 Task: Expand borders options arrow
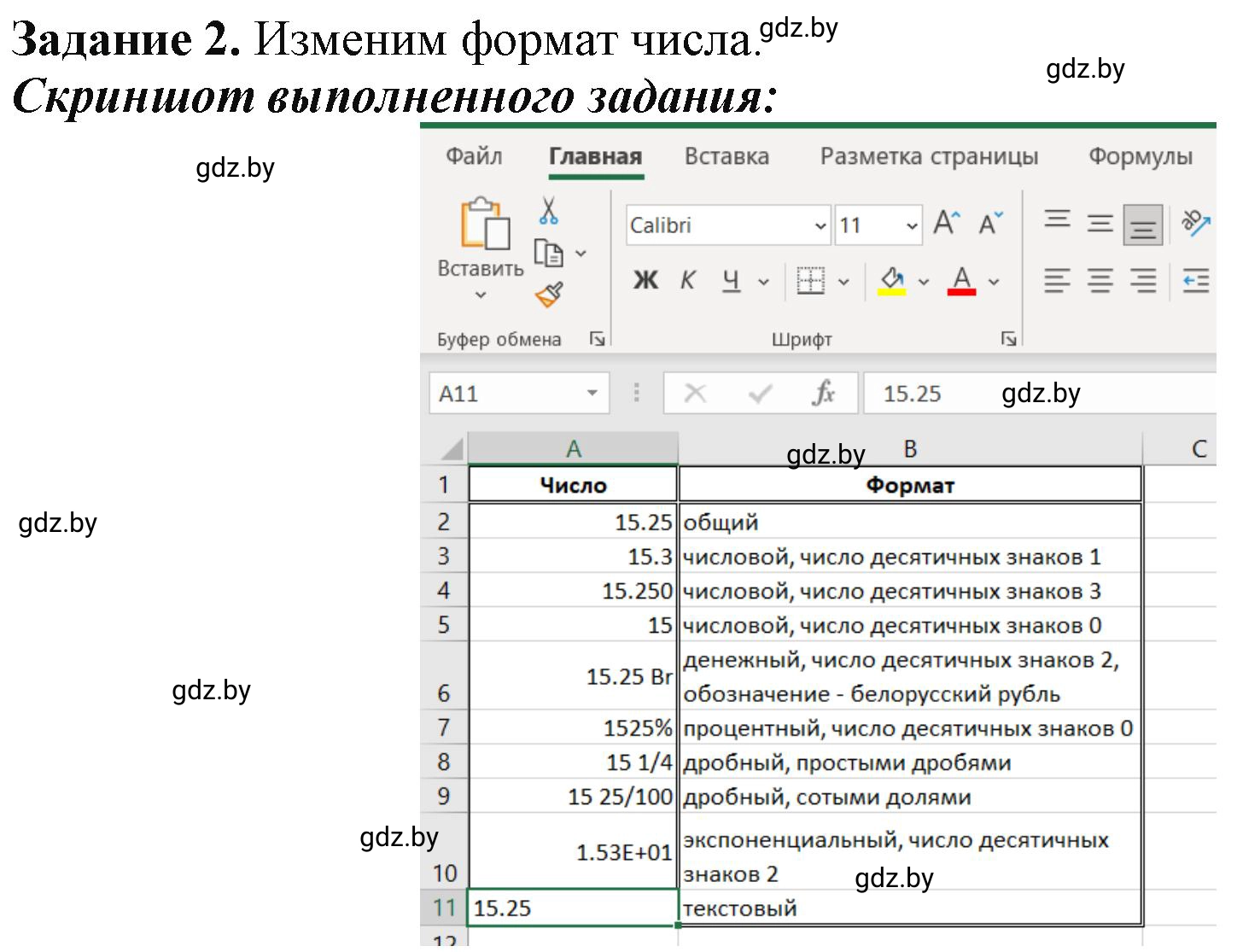pos(844,281)
